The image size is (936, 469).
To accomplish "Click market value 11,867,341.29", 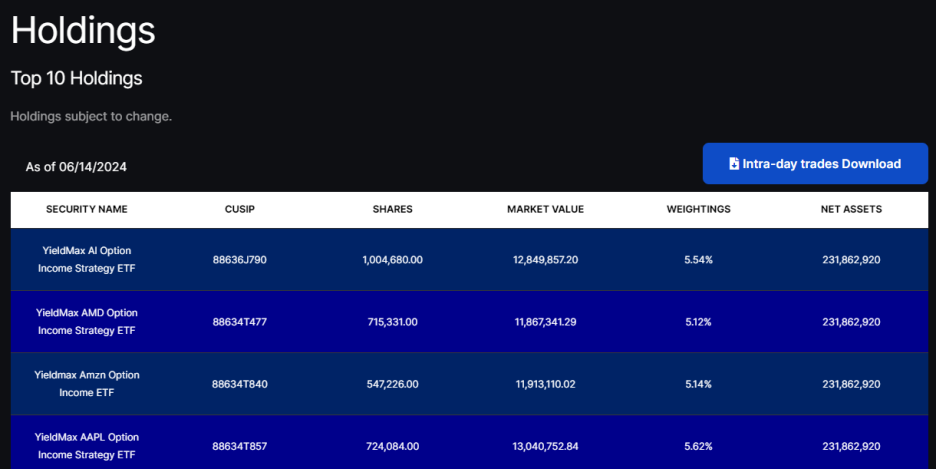I will 546,322.
